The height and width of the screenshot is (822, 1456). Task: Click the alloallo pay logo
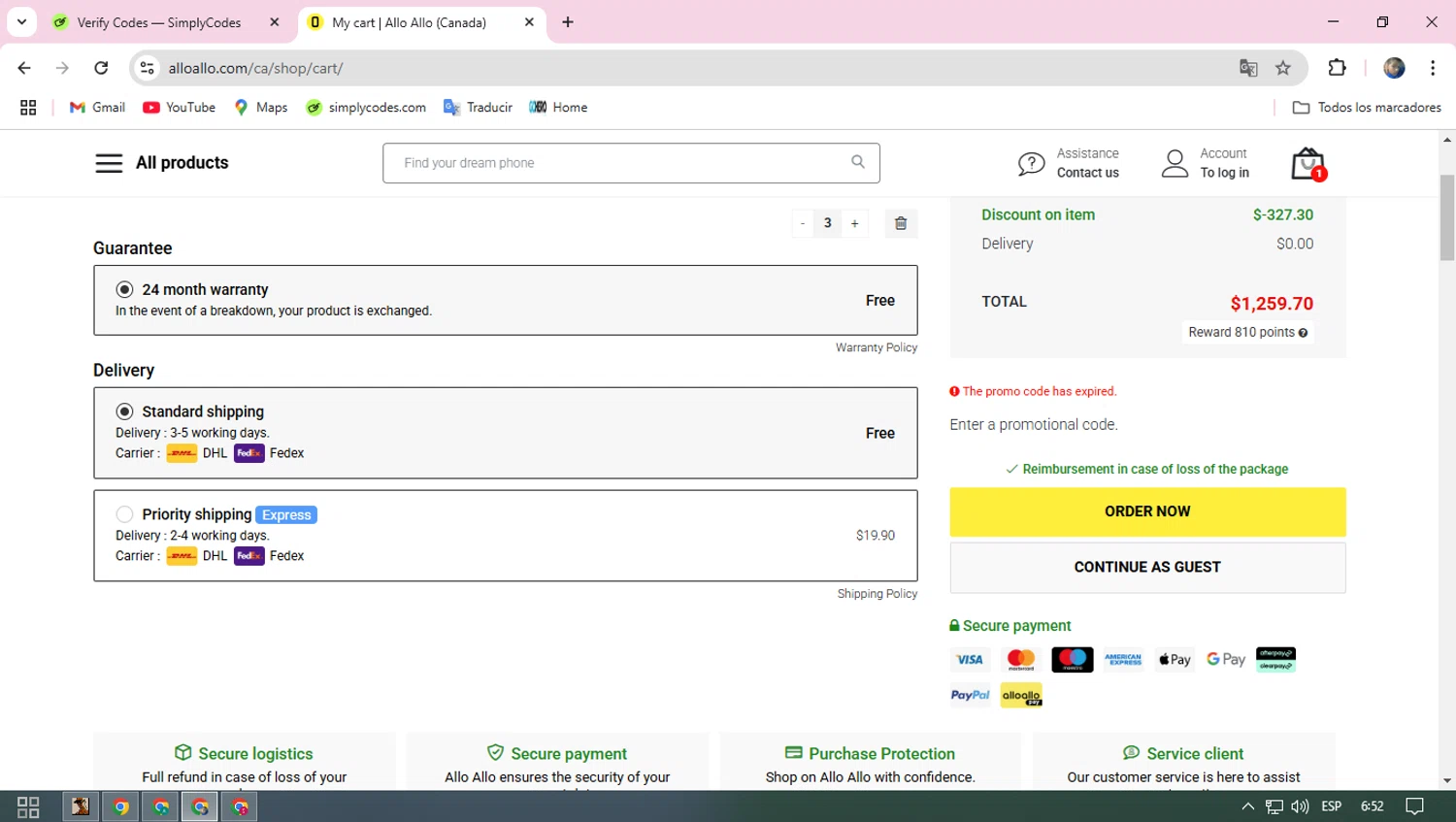coord(1021,695)
